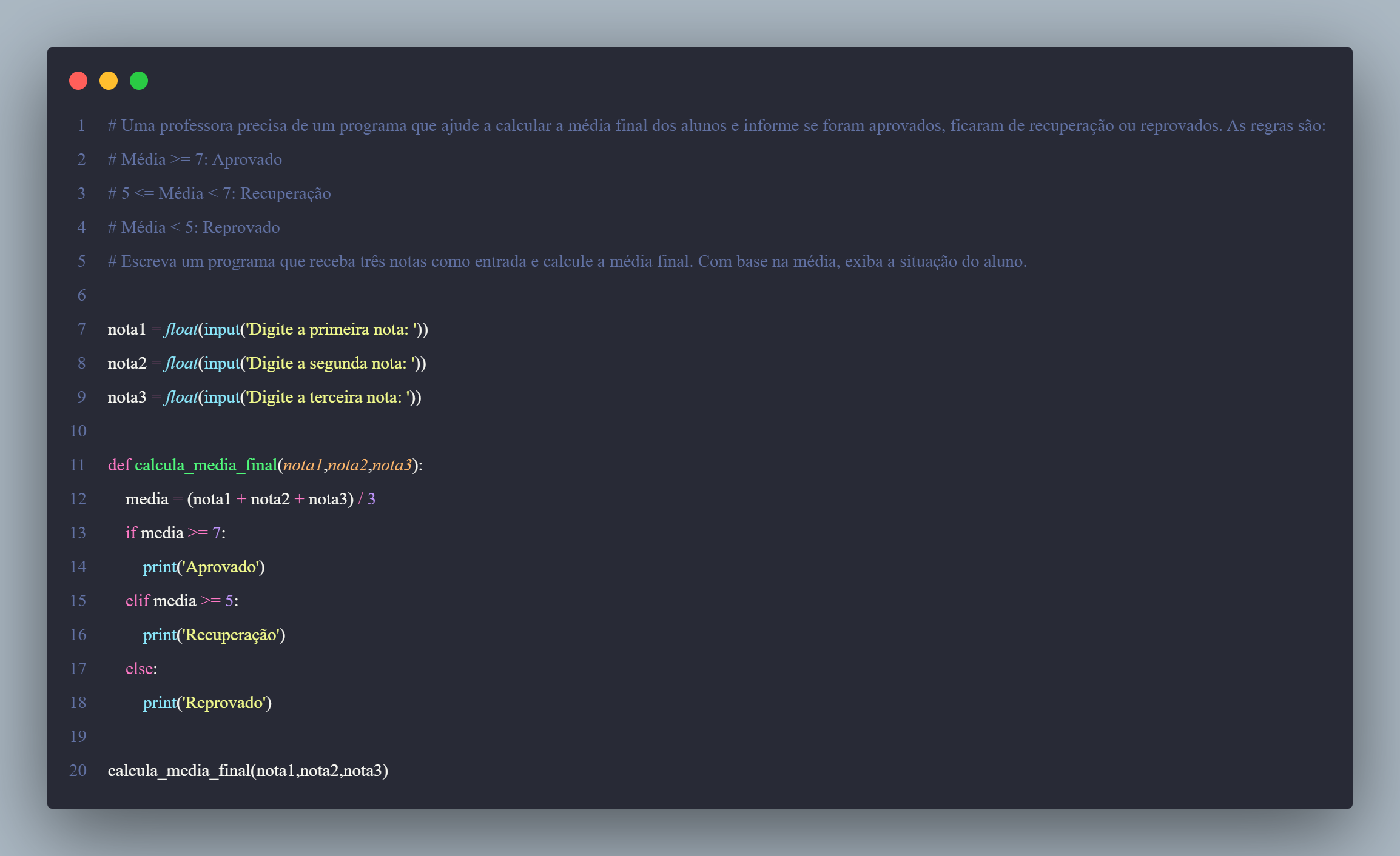Click the 'media' variable assignment on line 12
Screen dimensions: 1400x856
(147, 499)
